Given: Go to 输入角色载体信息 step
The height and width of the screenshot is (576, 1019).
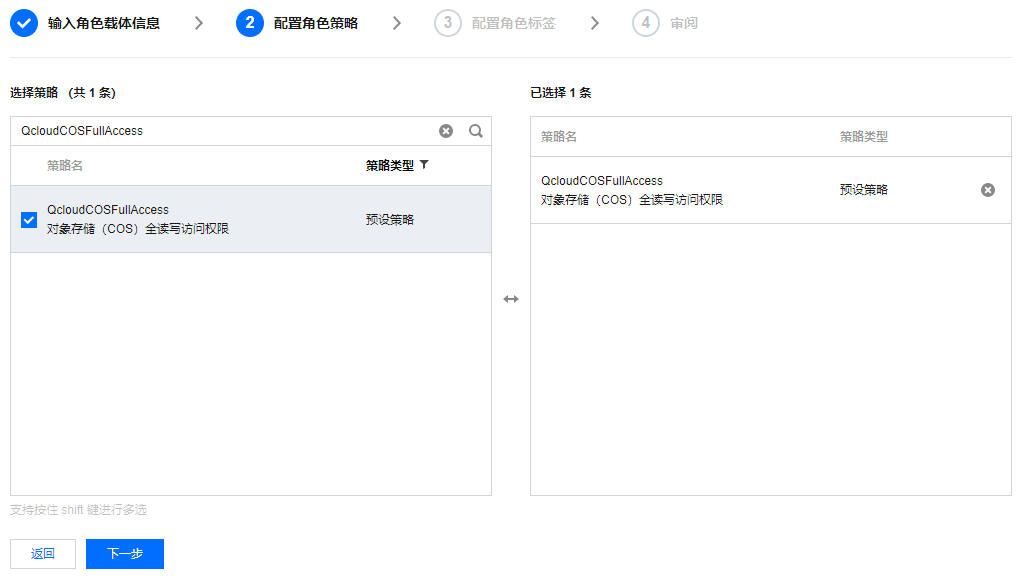Looking at the screenshot, I should point(104,23).
